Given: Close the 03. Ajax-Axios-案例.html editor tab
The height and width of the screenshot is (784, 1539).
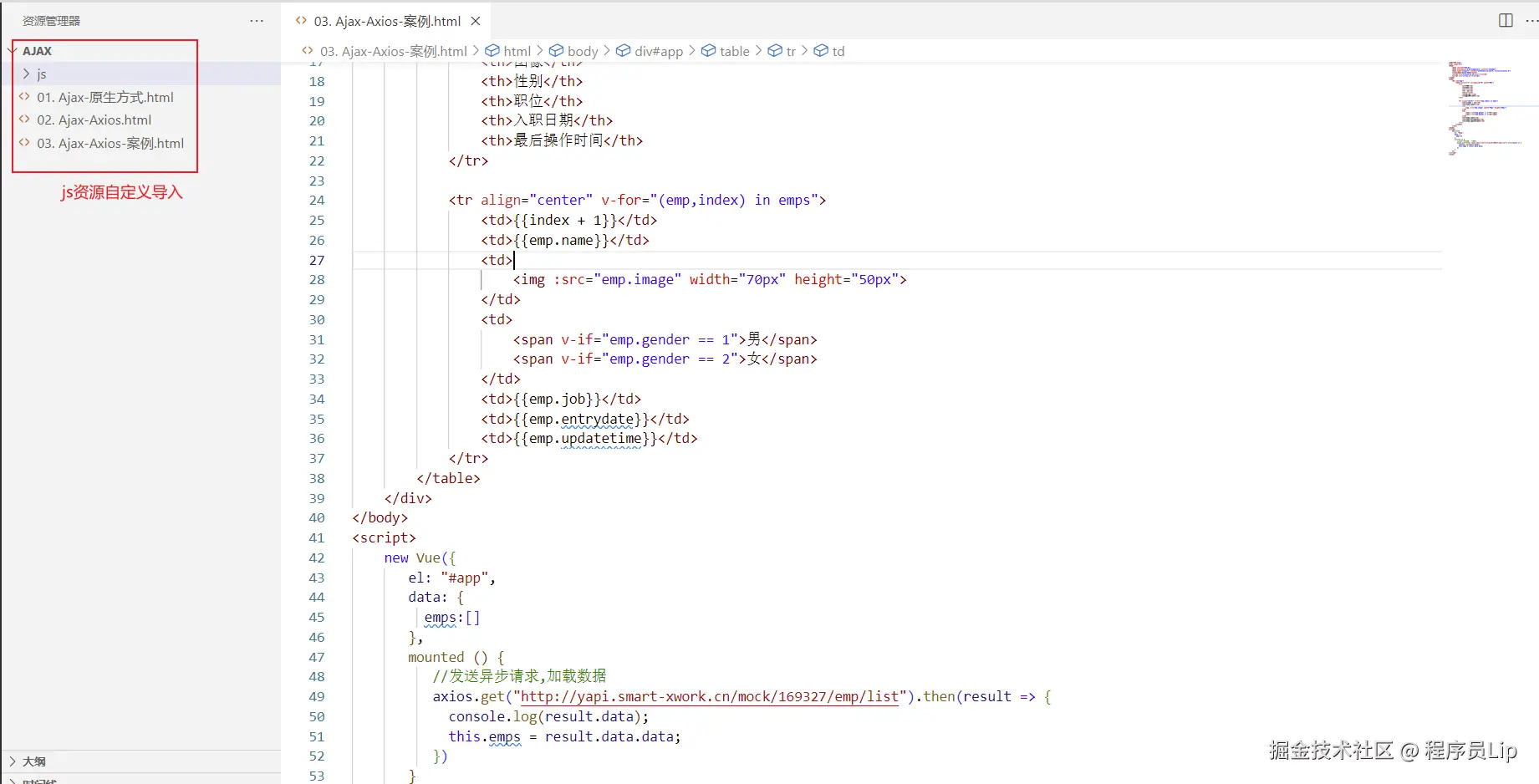Looking at the screenshot, I should point(476,21).
